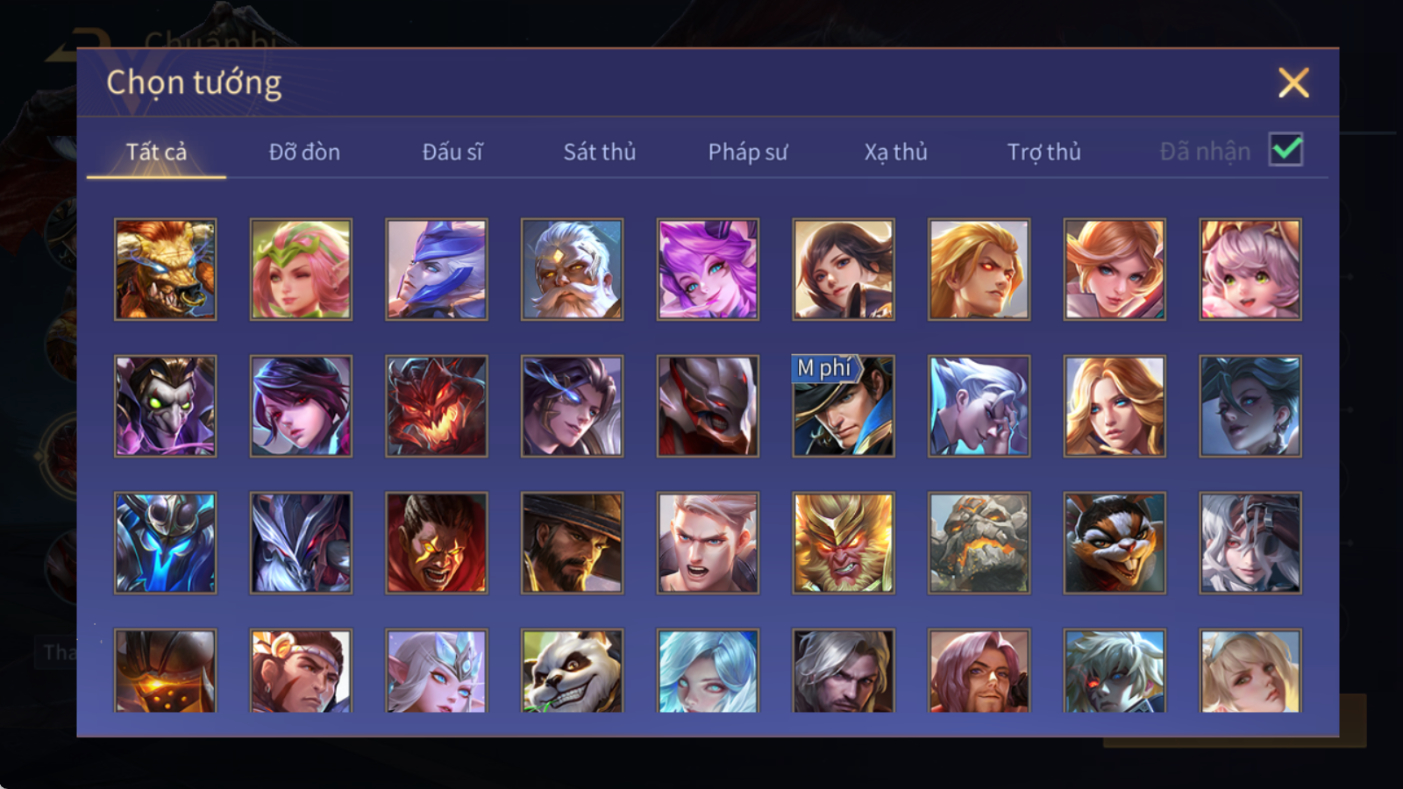Select the golden bull hero portrait

pos(165,270)
